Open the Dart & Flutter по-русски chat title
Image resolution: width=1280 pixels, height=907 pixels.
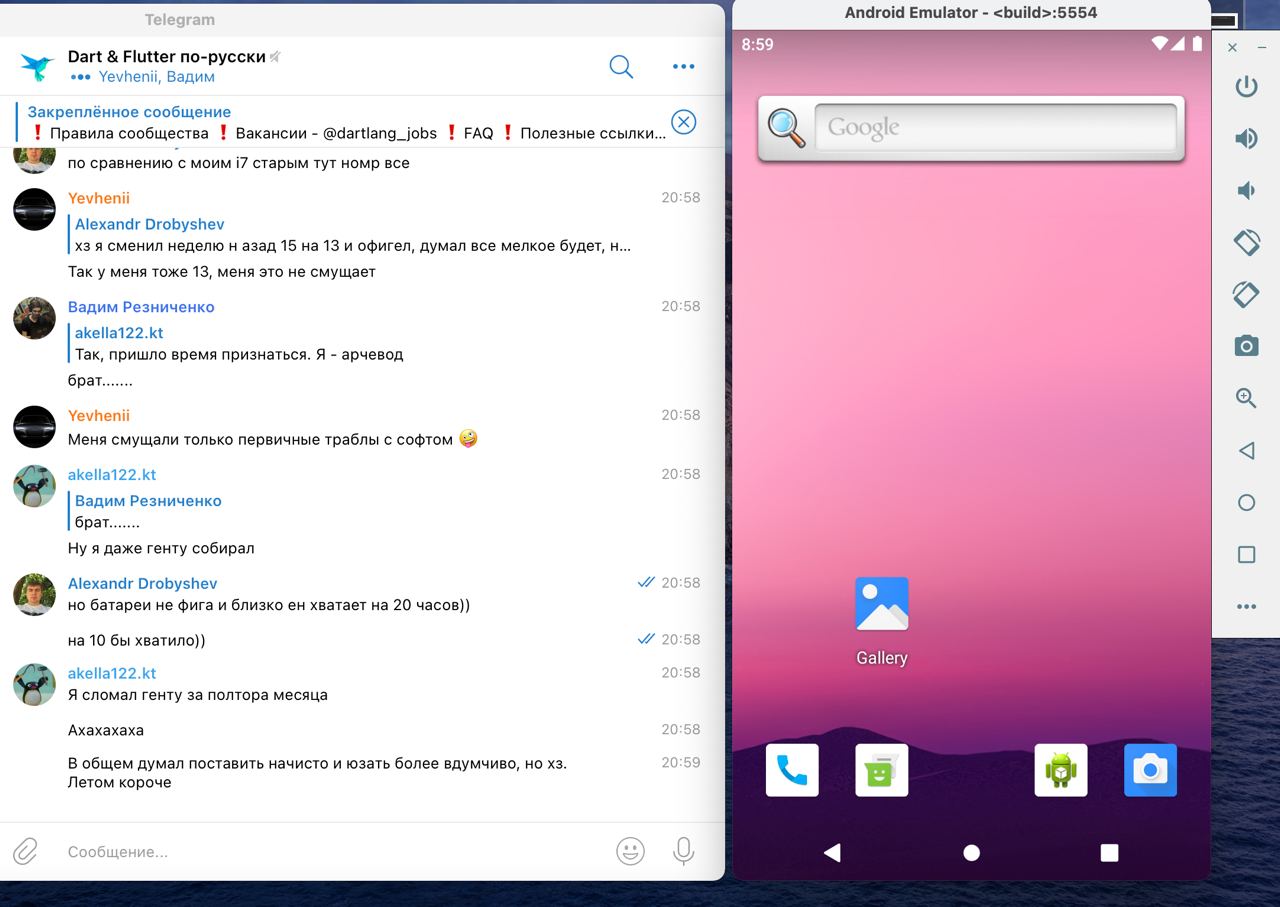point(166,57)
